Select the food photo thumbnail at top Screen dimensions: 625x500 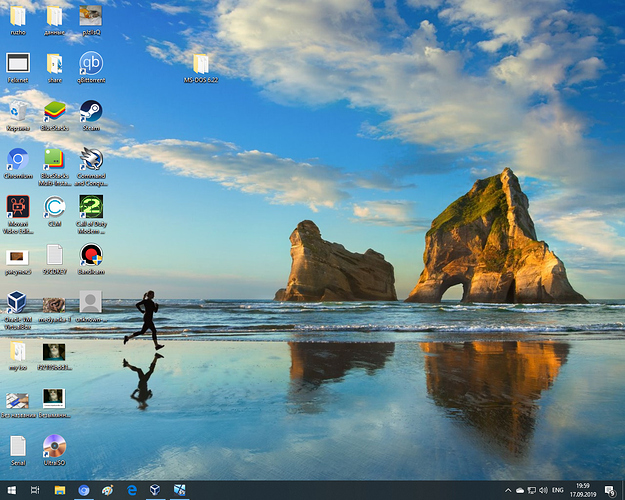(91, 20)
